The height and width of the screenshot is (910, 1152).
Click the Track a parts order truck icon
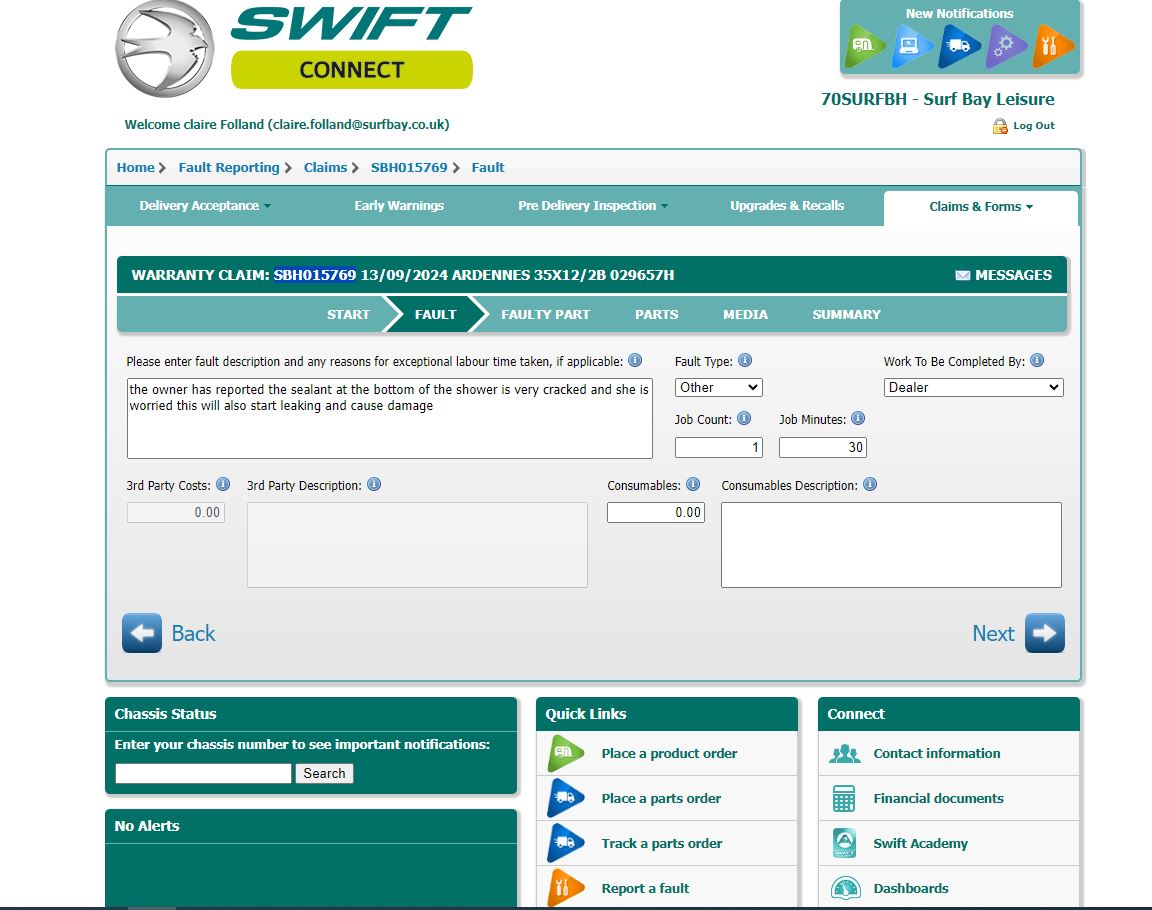(565, 843)
